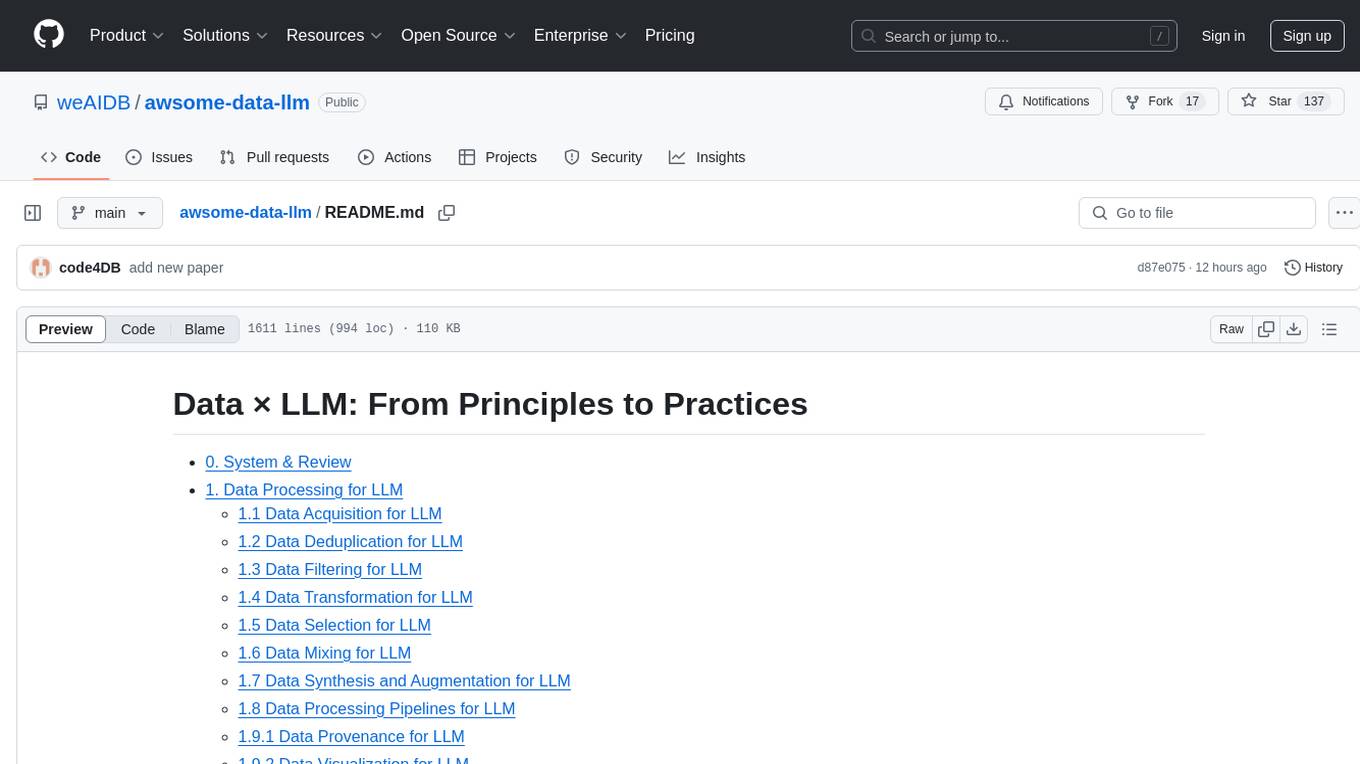This screenshot has height=764, width=1360.
Task: Open the 'add new paper' commit
Action: point(176,268)
